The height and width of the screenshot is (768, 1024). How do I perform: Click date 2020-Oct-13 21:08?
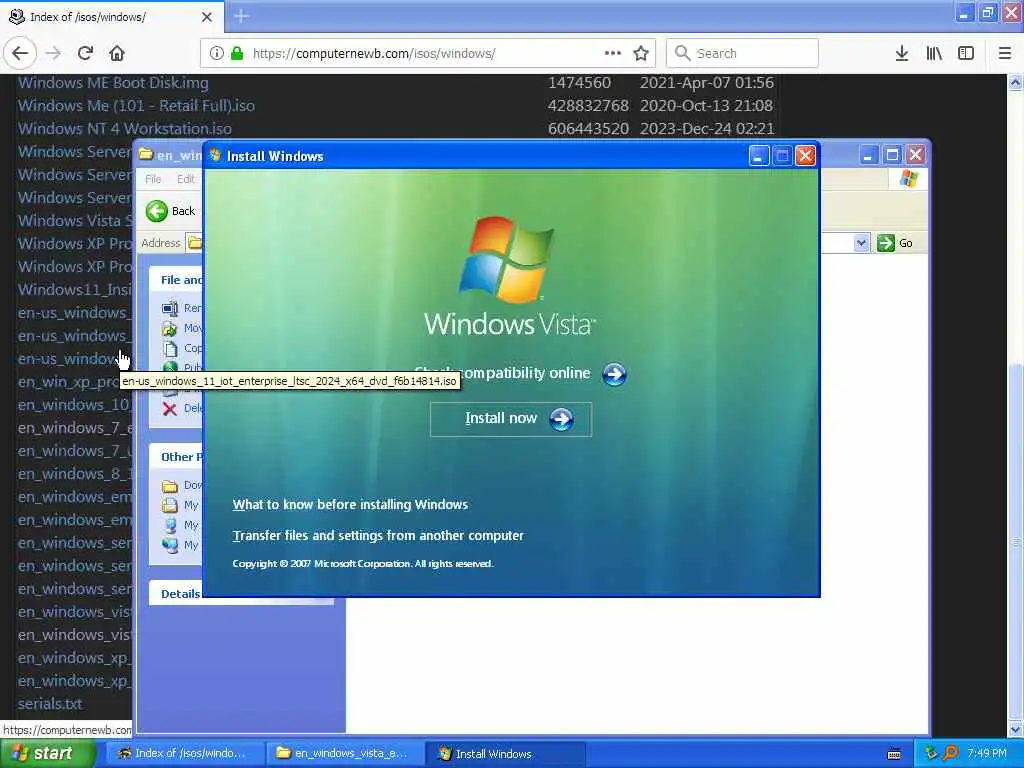pyautogui.click(x=707, y=106)
